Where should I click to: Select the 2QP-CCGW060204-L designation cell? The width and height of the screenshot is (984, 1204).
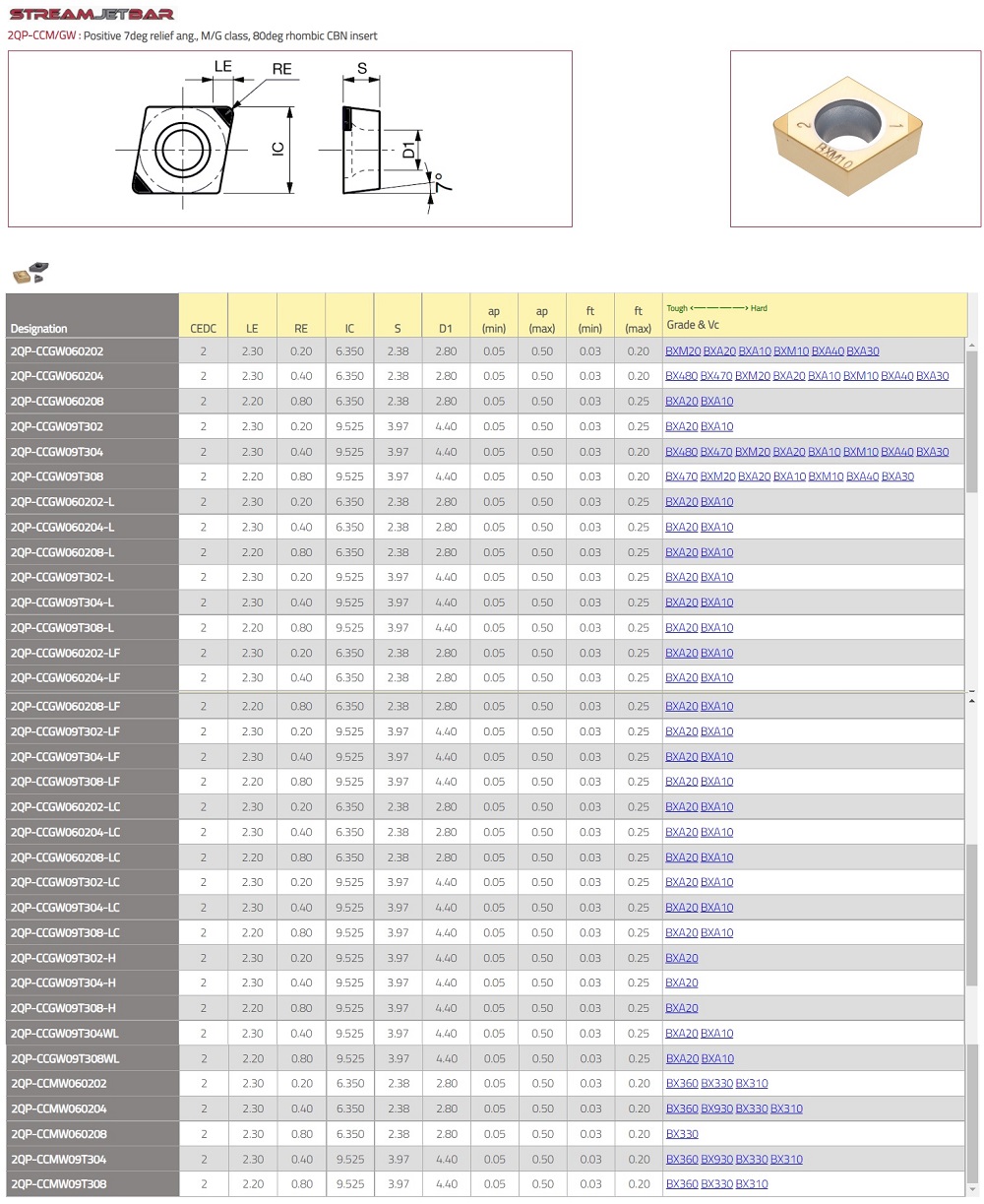[x=92, y=528]
